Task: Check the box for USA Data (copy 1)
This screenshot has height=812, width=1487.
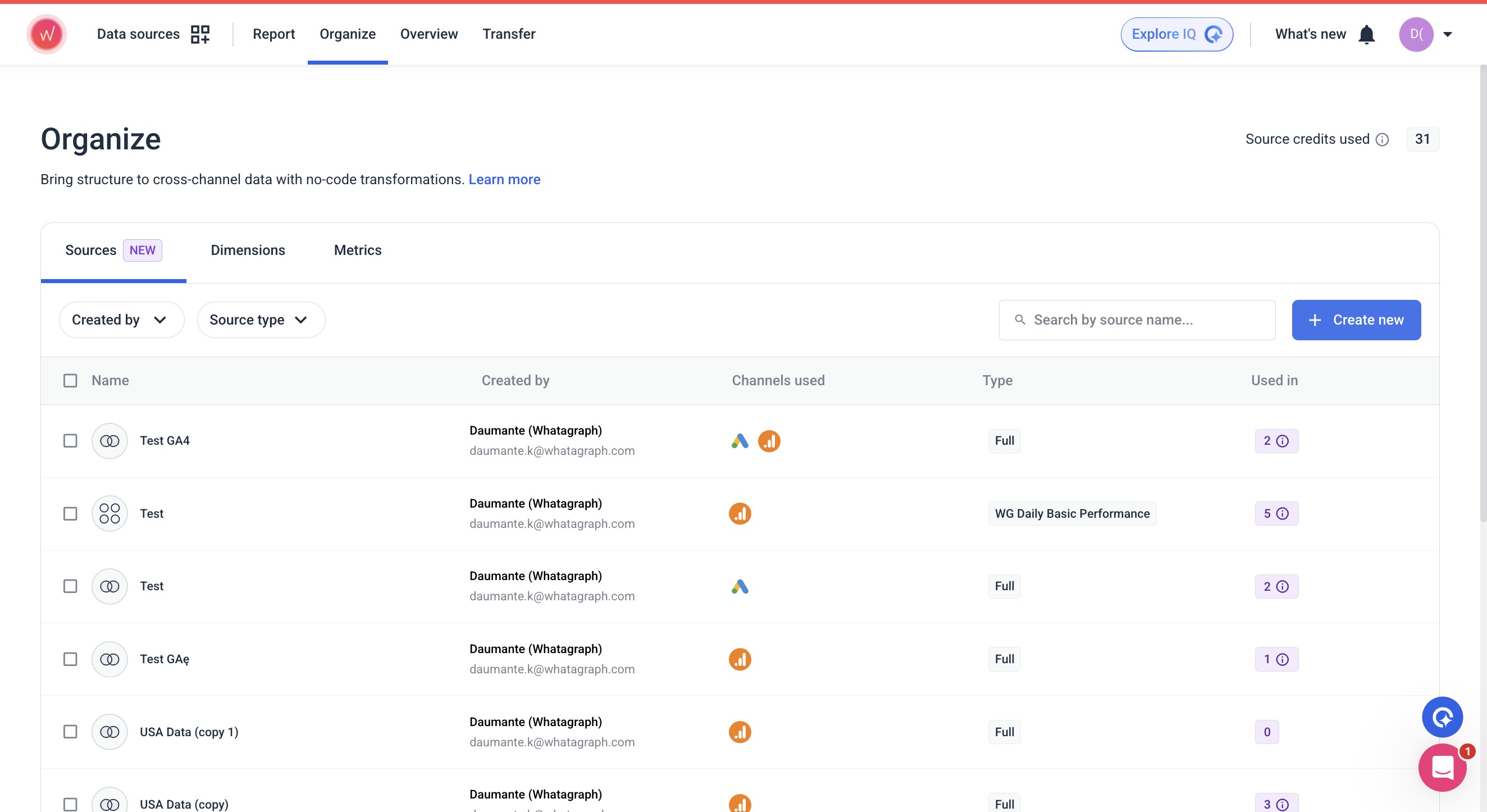Action: 70,732
